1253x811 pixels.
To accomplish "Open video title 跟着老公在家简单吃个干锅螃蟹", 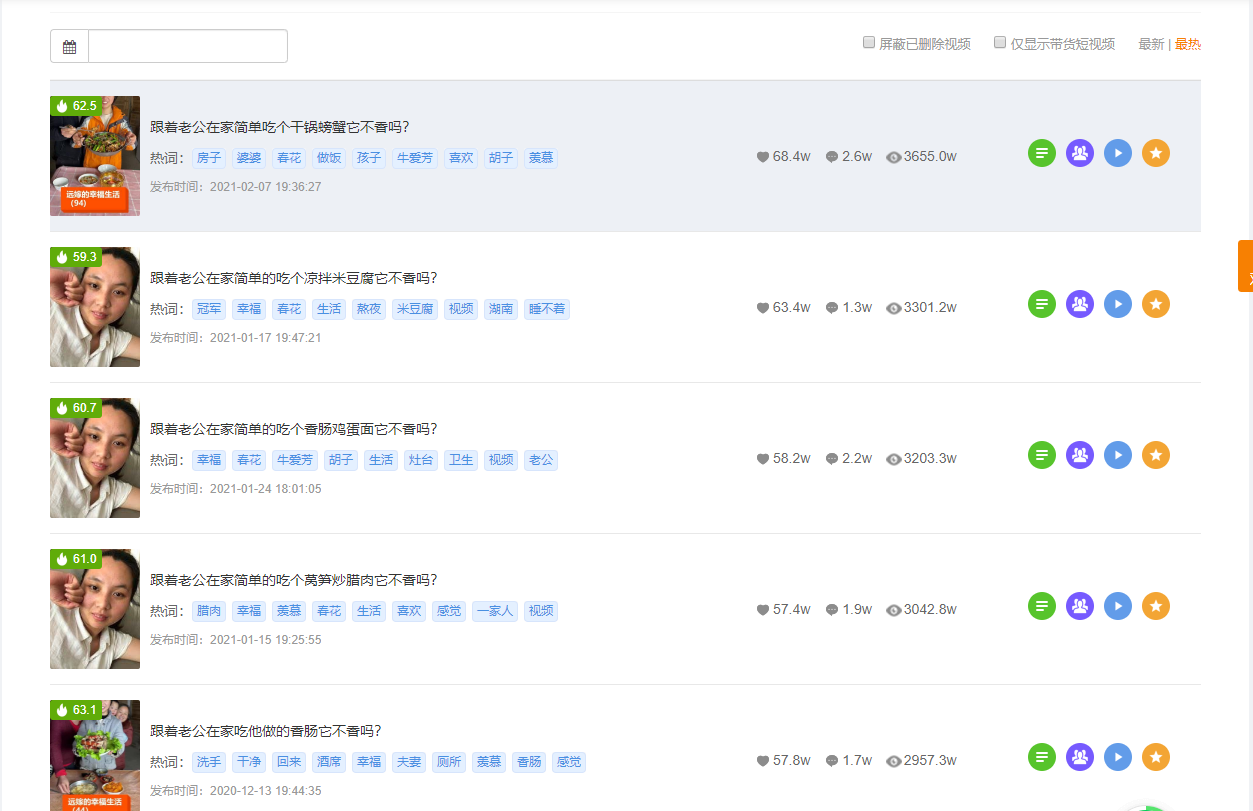I will 280,127.
